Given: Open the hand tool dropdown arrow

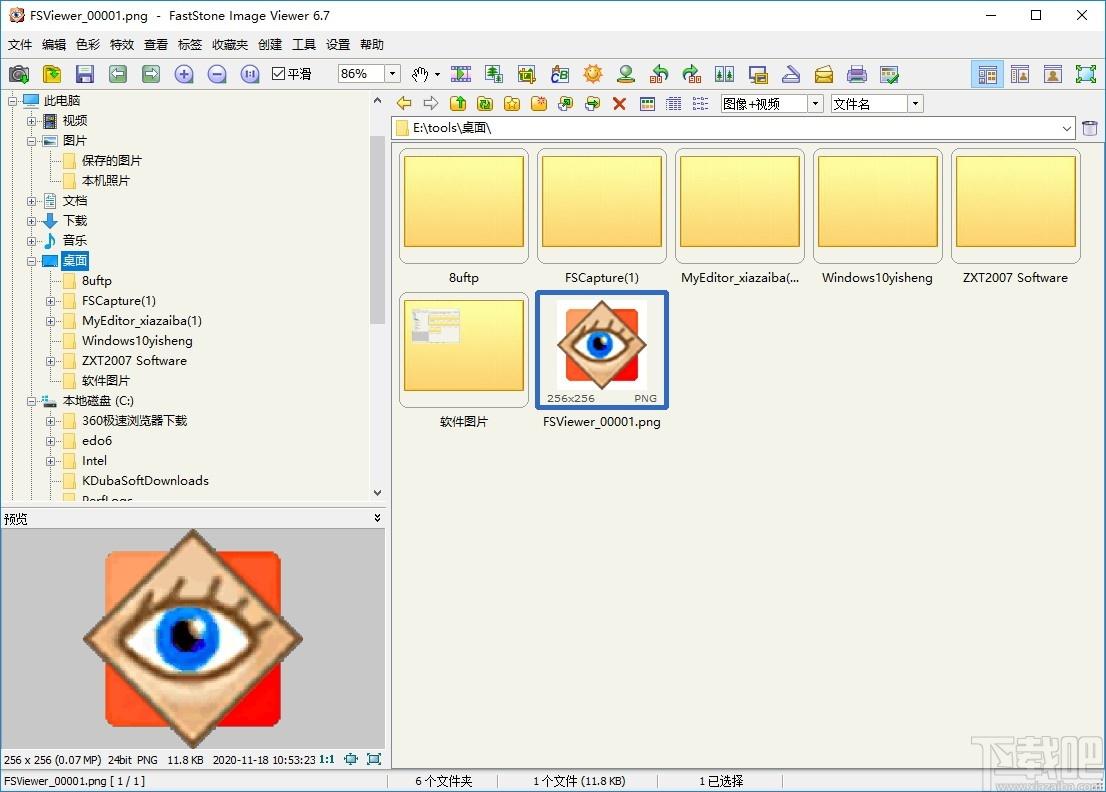Looking at the screenshot, I should [x=437, y=74].
